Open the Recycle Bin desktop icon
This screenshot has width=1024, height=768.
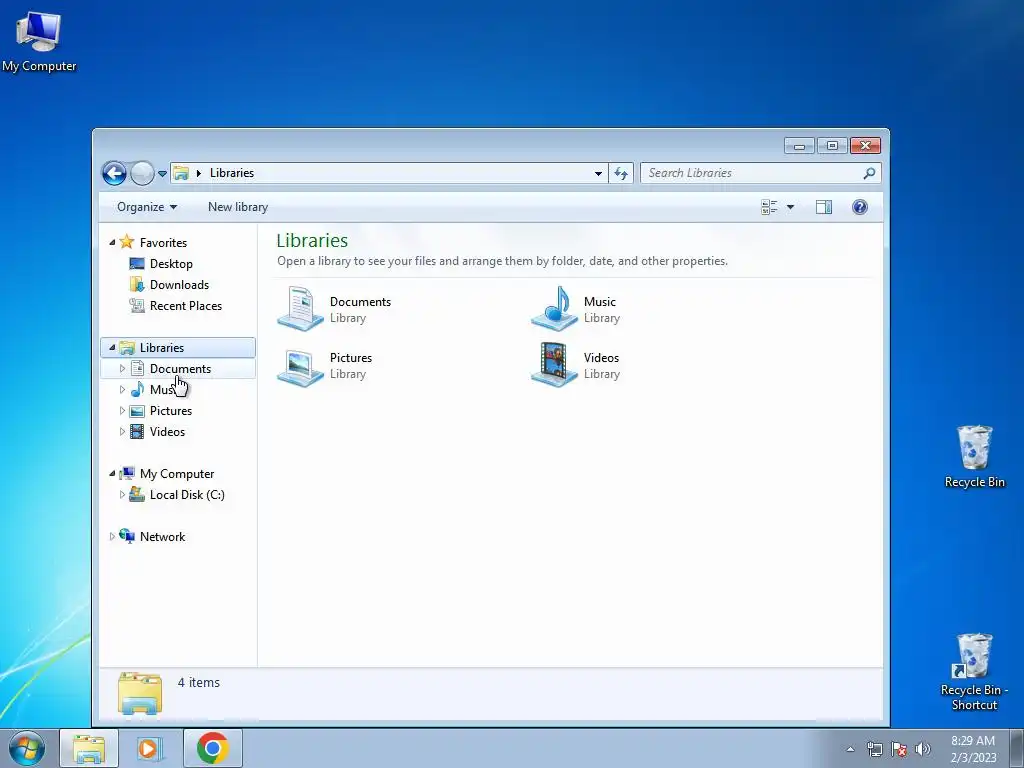click(x=974, y=456)
